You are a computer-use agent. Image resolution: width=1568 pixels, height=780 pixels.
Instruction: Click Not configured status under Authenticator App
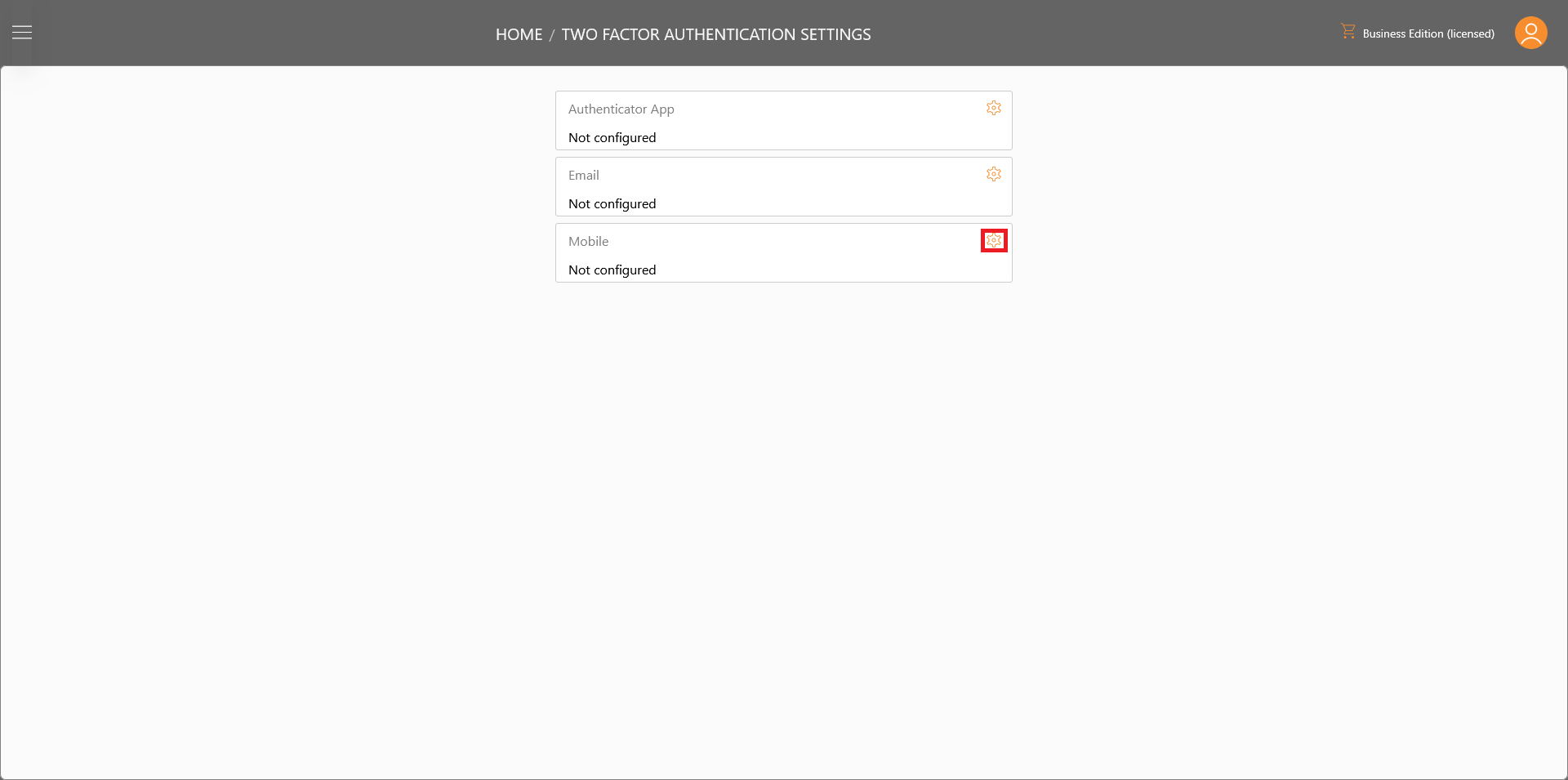(612, 137)
